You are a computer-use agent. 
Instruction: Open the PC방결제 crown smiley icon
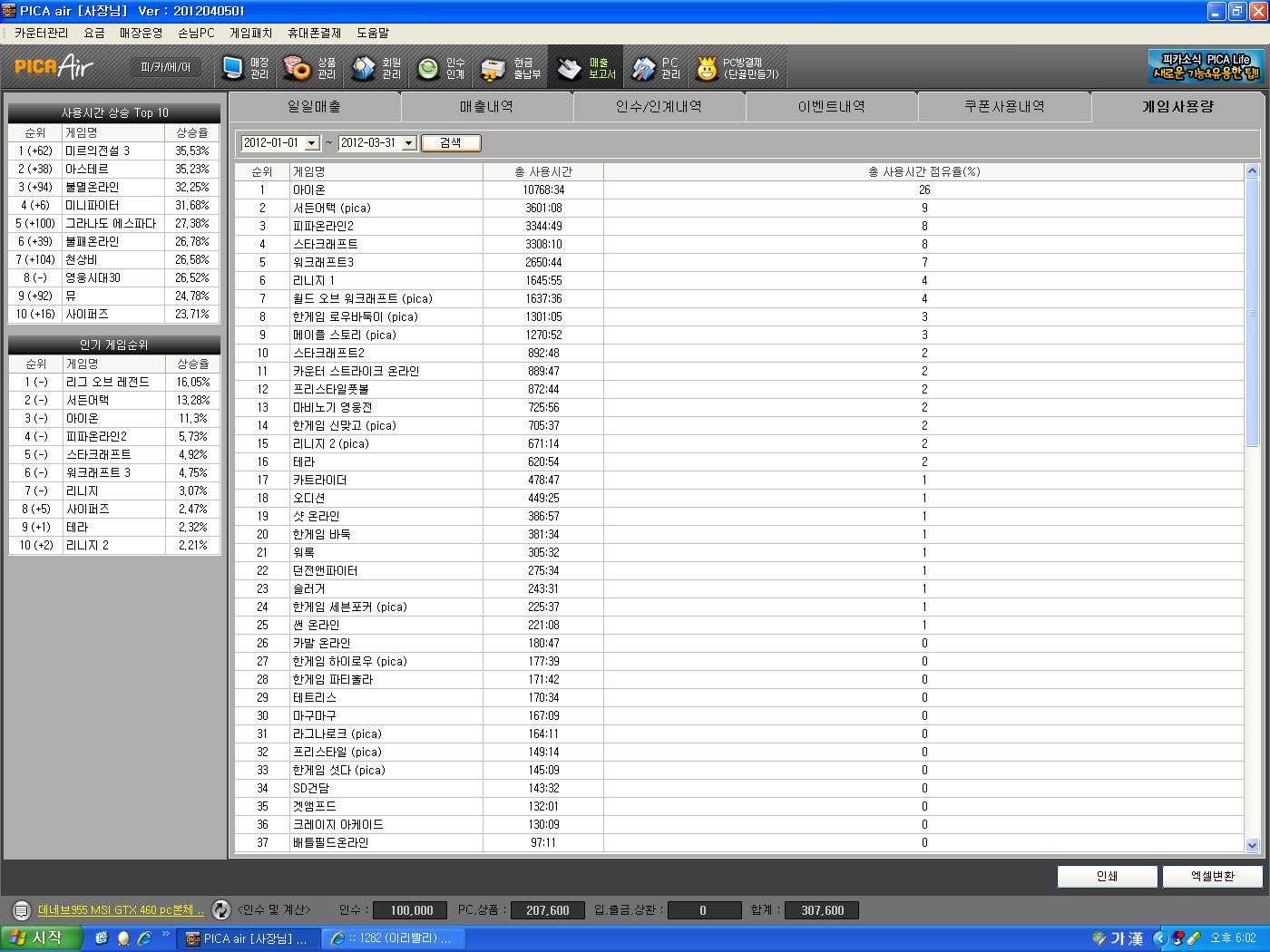(x=738, y=68)
